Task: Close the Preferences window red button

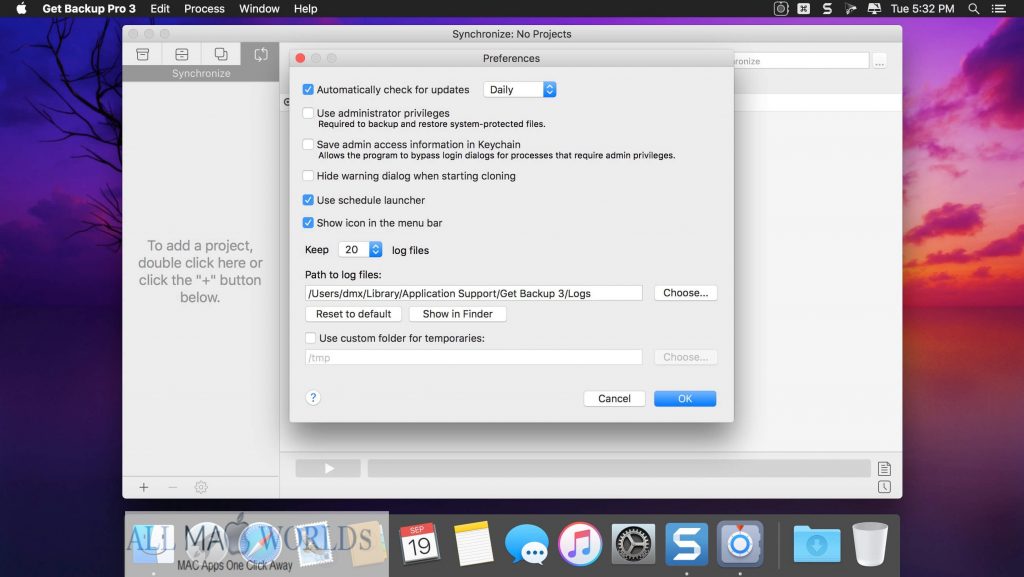Action: pyautogui.click(x=300, y=58)
